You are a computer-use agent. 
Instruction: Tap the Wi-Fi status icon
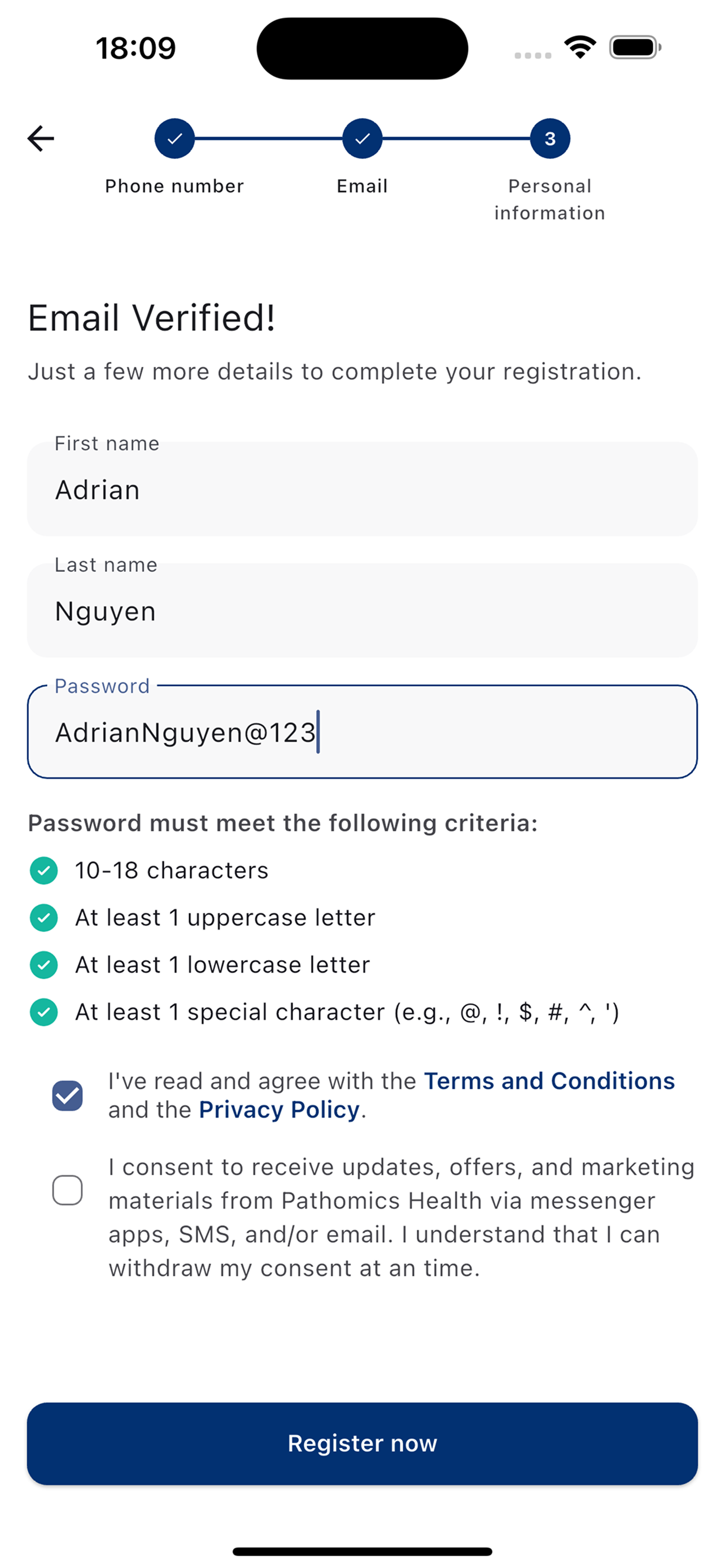pos(580,47)
